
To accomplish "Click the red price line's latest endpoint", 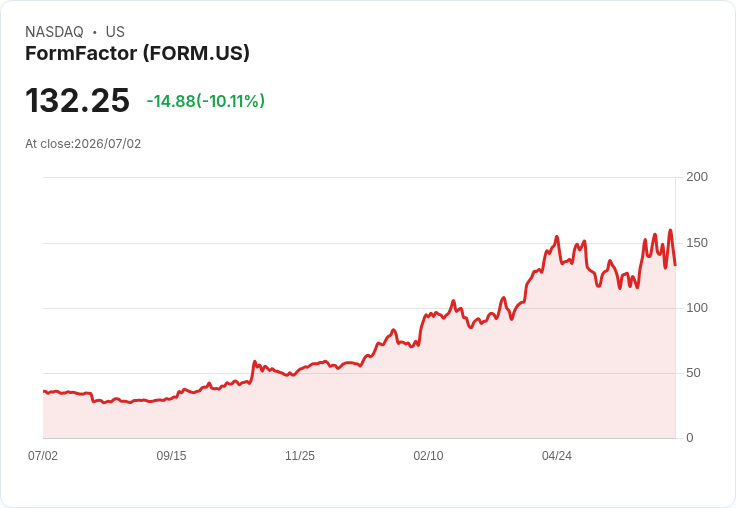I will (675, 265).
